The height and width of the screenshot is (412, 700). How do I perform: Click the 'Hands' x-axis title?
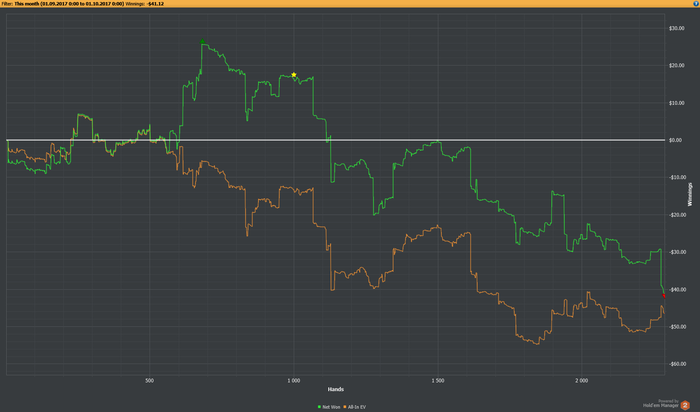point(336,389)
